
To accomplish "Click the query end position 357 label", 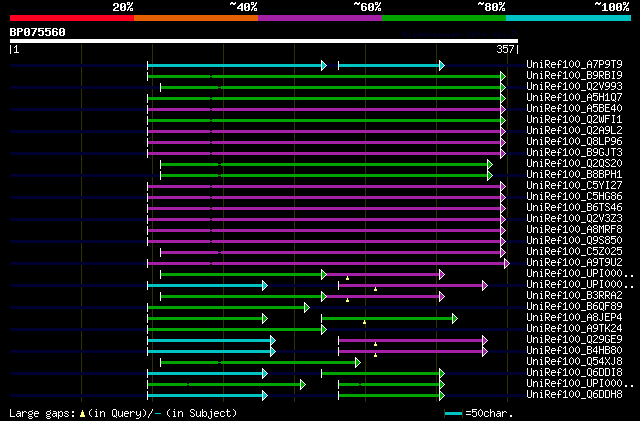I will click(505, 49).
